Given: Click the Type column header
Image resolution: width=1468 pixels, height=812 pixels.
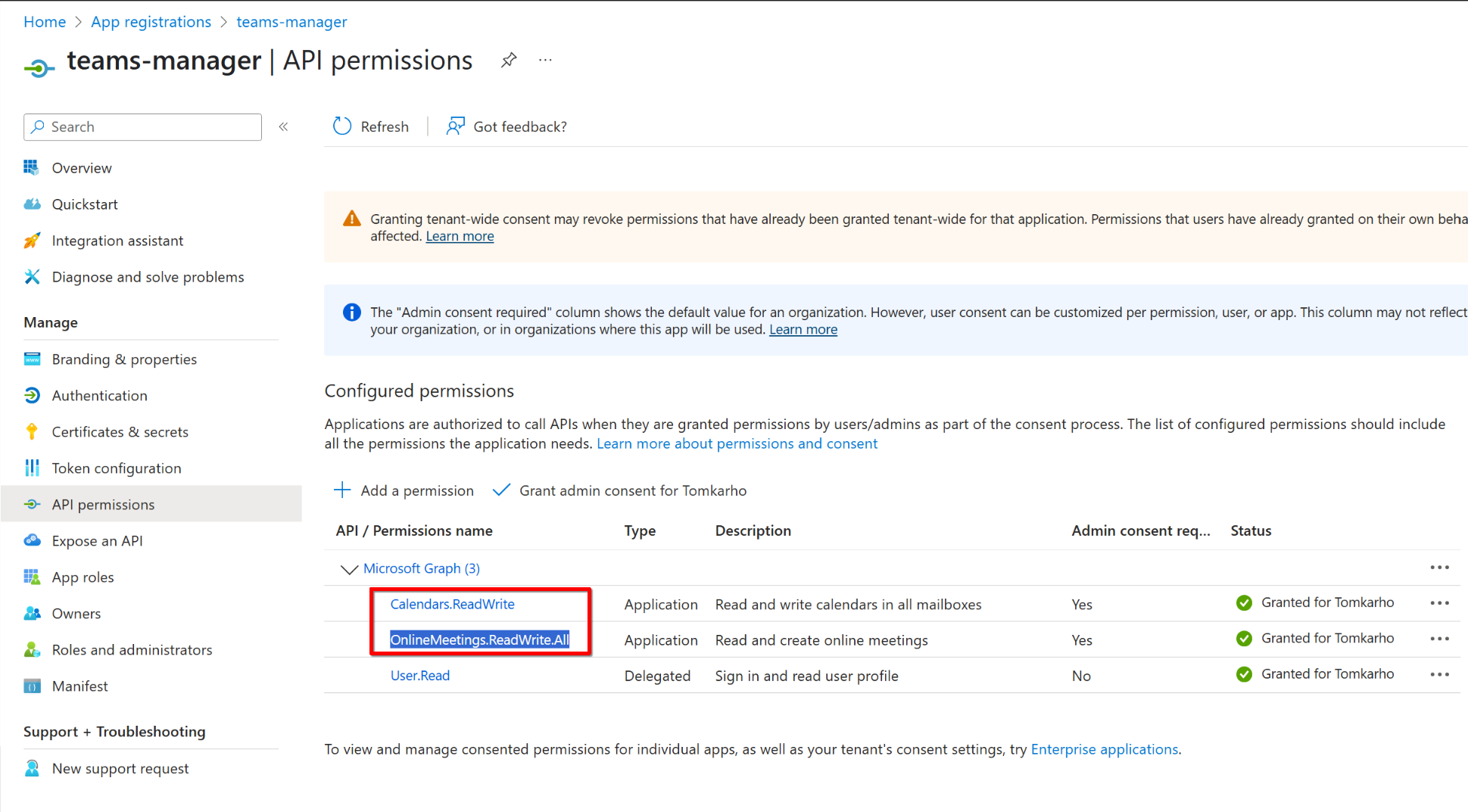Looking at the screenshot, I should 640,530.
